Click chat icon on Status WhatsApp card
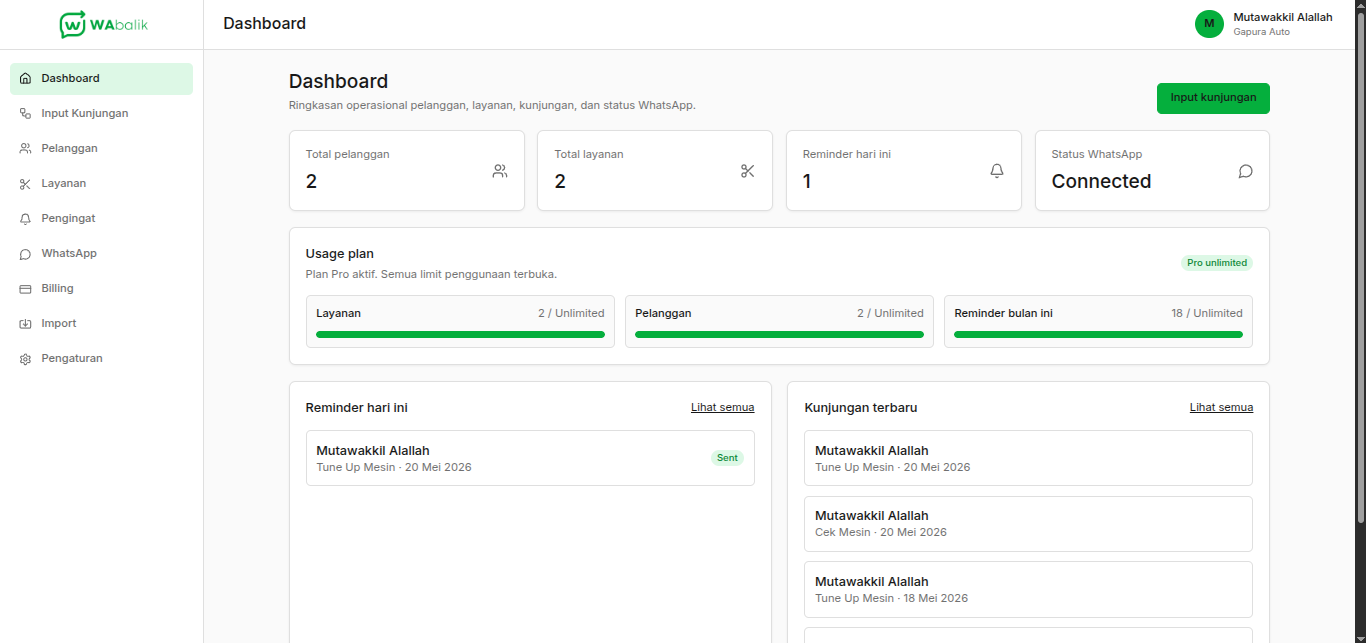This screenshot has width=1366, height=643. click(x=1245, y=171)
